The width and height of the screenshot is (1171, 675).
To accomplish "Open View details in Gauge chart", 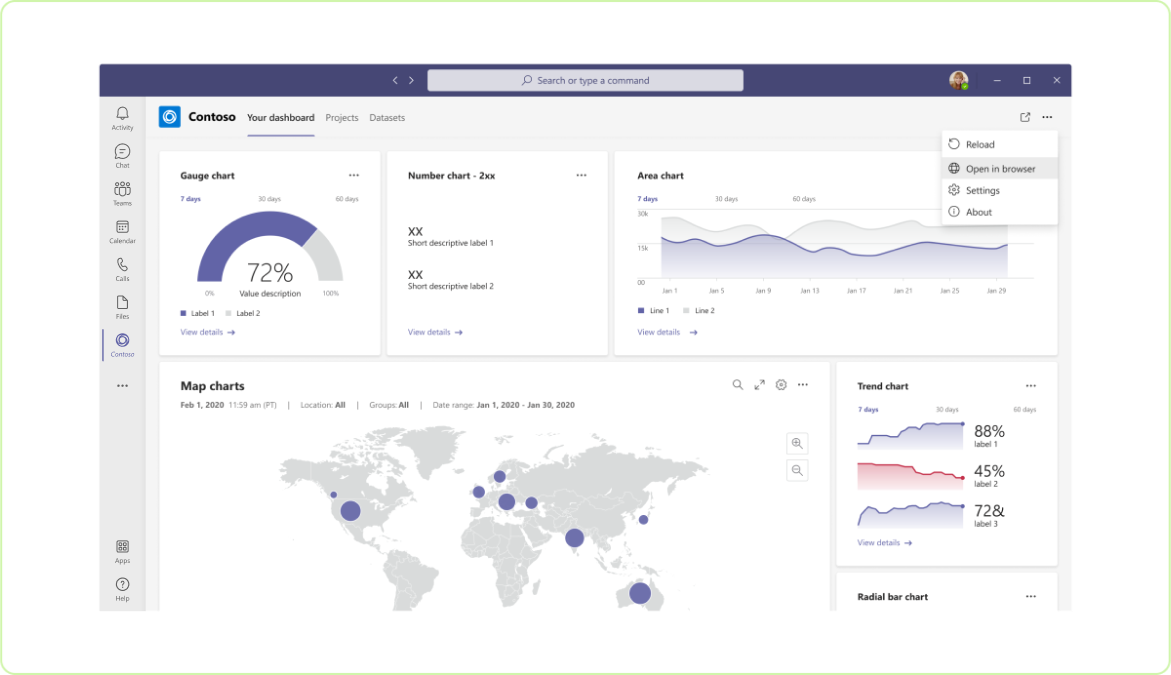I will point(208,332).
